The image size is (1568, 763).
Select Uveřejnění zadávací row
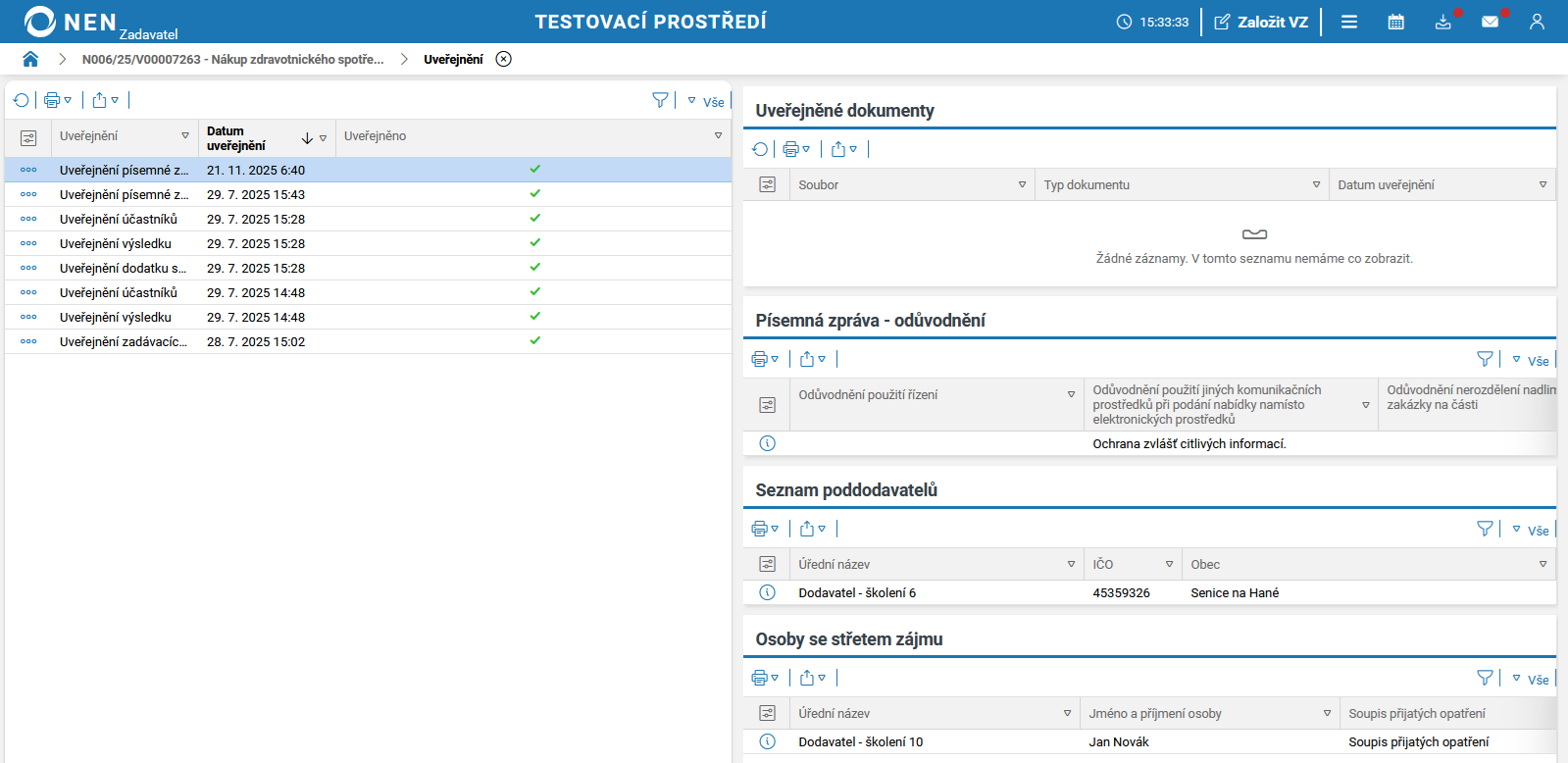tap(368, 341)
